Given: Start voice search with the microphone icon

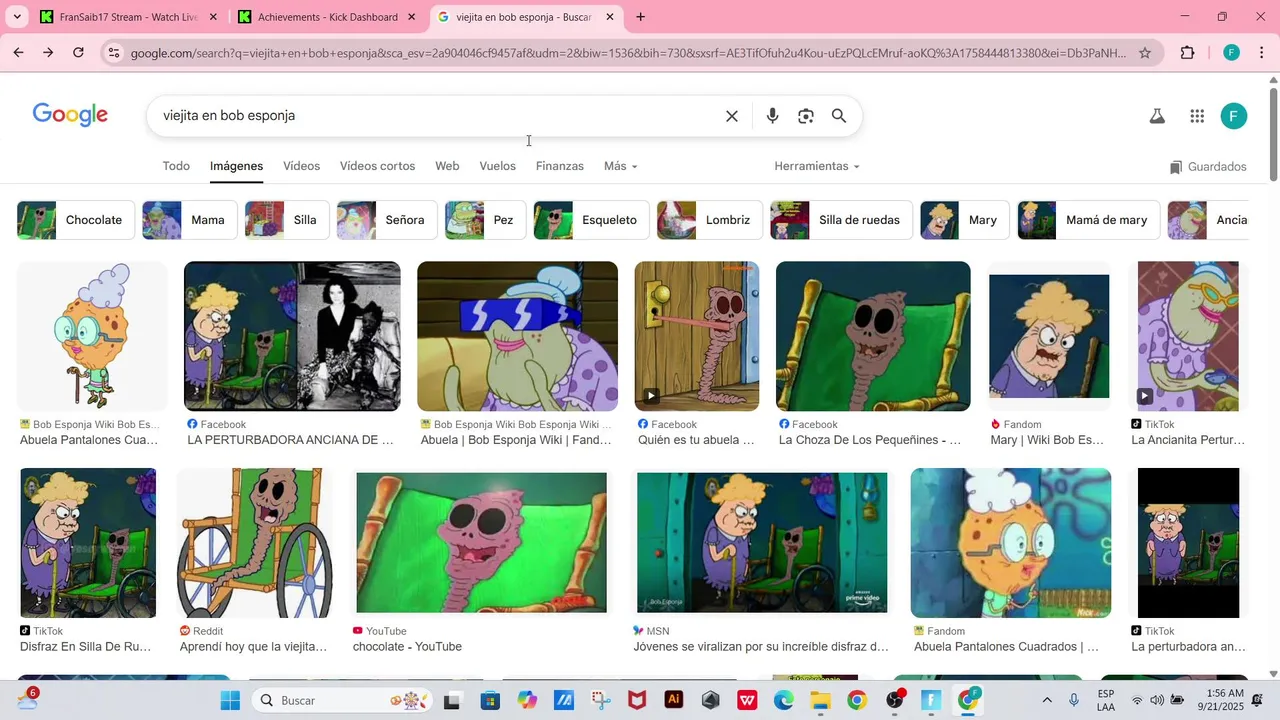Looking at the screenshot, I should [x=772, y=116].
